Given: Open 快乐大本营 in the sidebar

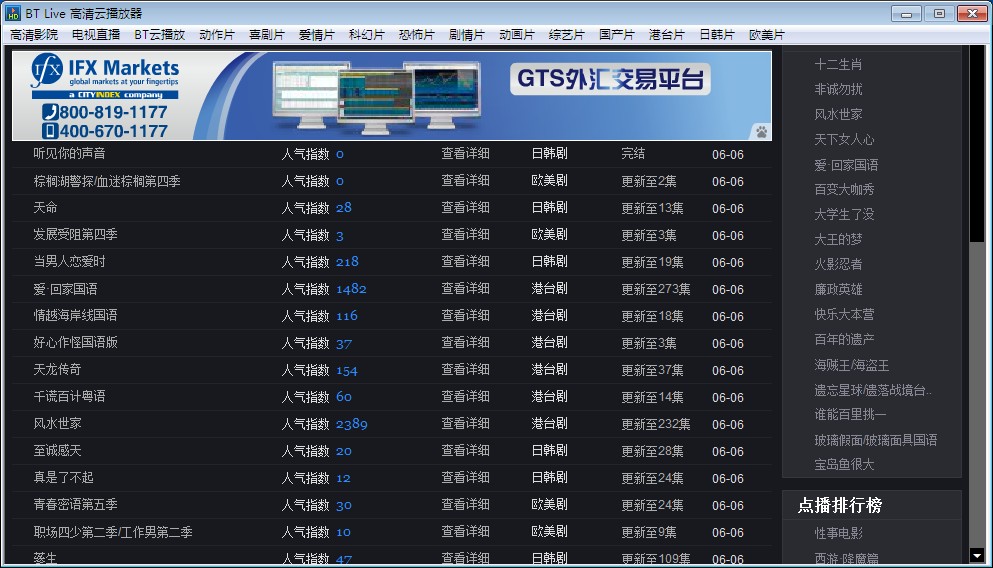Looking at the screenshot, I should click(x=844, y=314).
